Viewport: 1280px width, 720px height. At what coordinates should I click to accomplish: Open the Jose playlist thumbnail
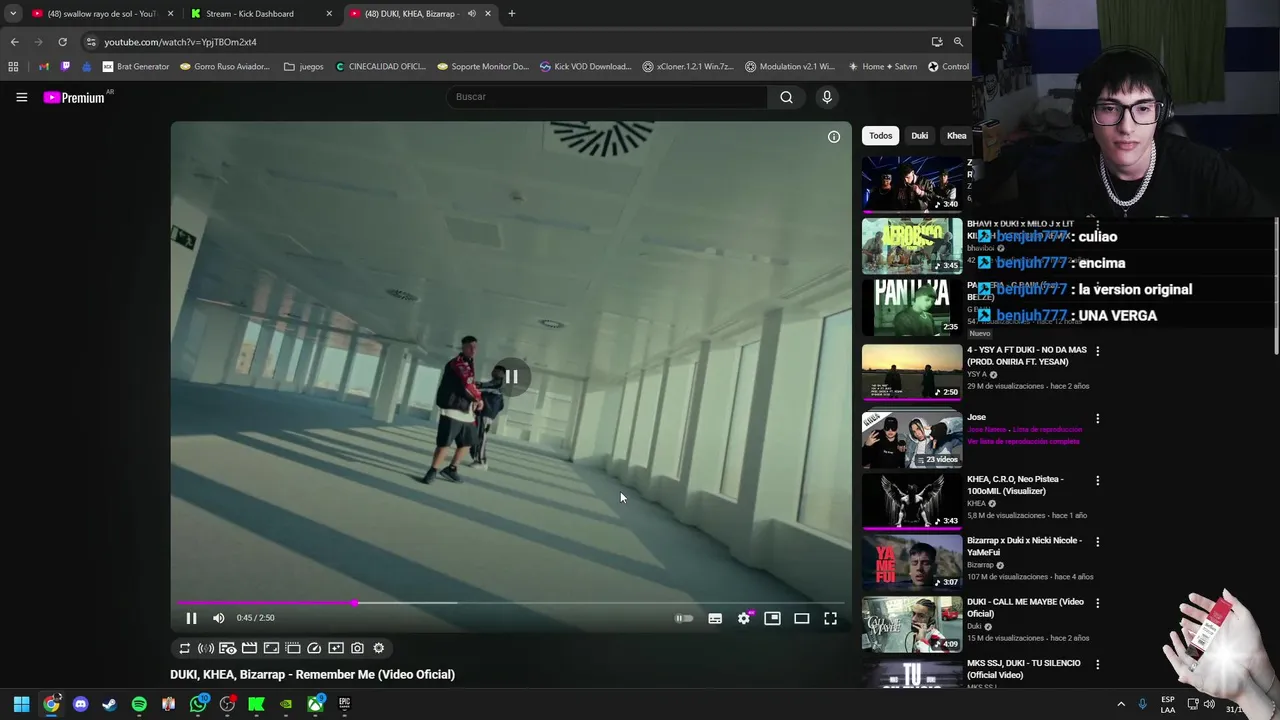(x=912, y=439)
